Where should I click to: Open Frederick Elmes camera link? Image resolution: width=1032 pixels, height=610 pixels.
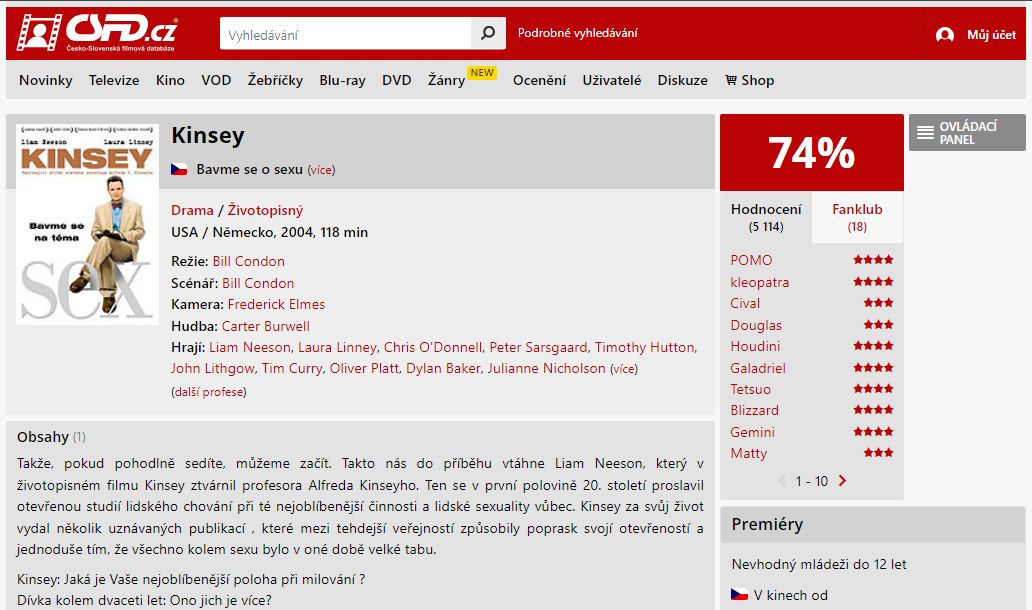(x=276, y=304)
